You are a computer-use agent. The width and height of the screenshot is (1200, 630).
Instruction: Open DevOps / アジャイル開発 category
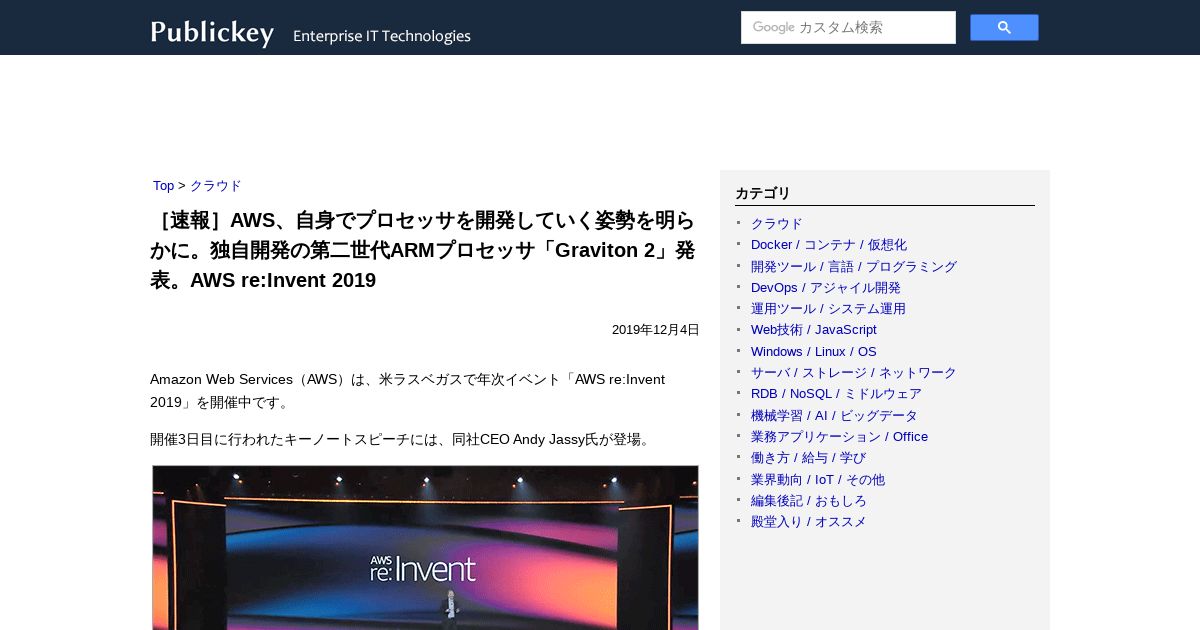coord(825,287)
